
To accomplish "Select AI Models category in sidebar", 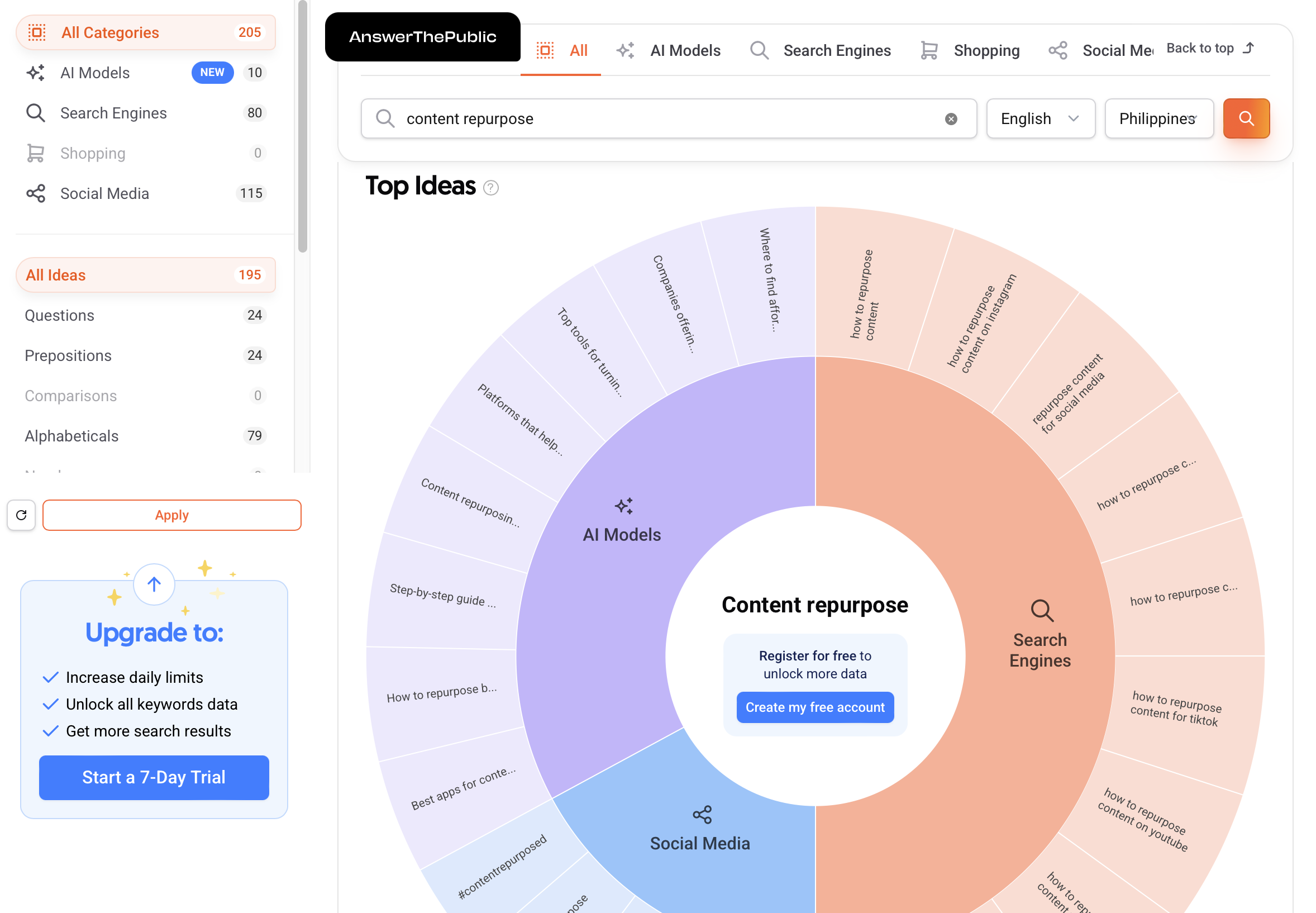I will [x=146, y=73].
